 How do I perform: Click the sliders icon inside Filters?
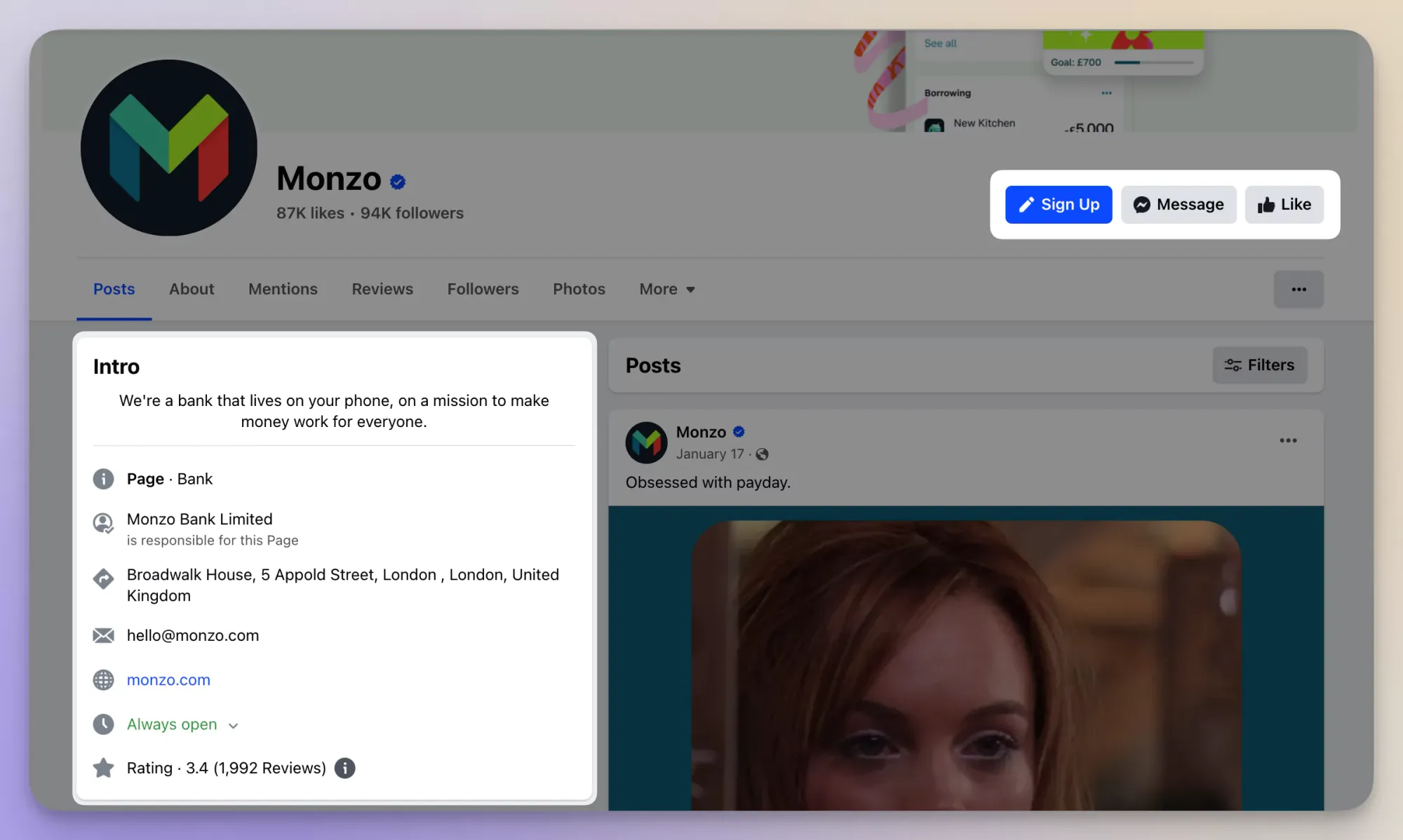(1233, 365)
